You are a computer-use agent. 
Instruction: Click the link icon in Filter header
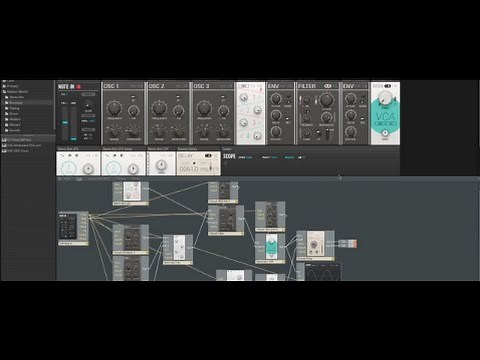328,86
